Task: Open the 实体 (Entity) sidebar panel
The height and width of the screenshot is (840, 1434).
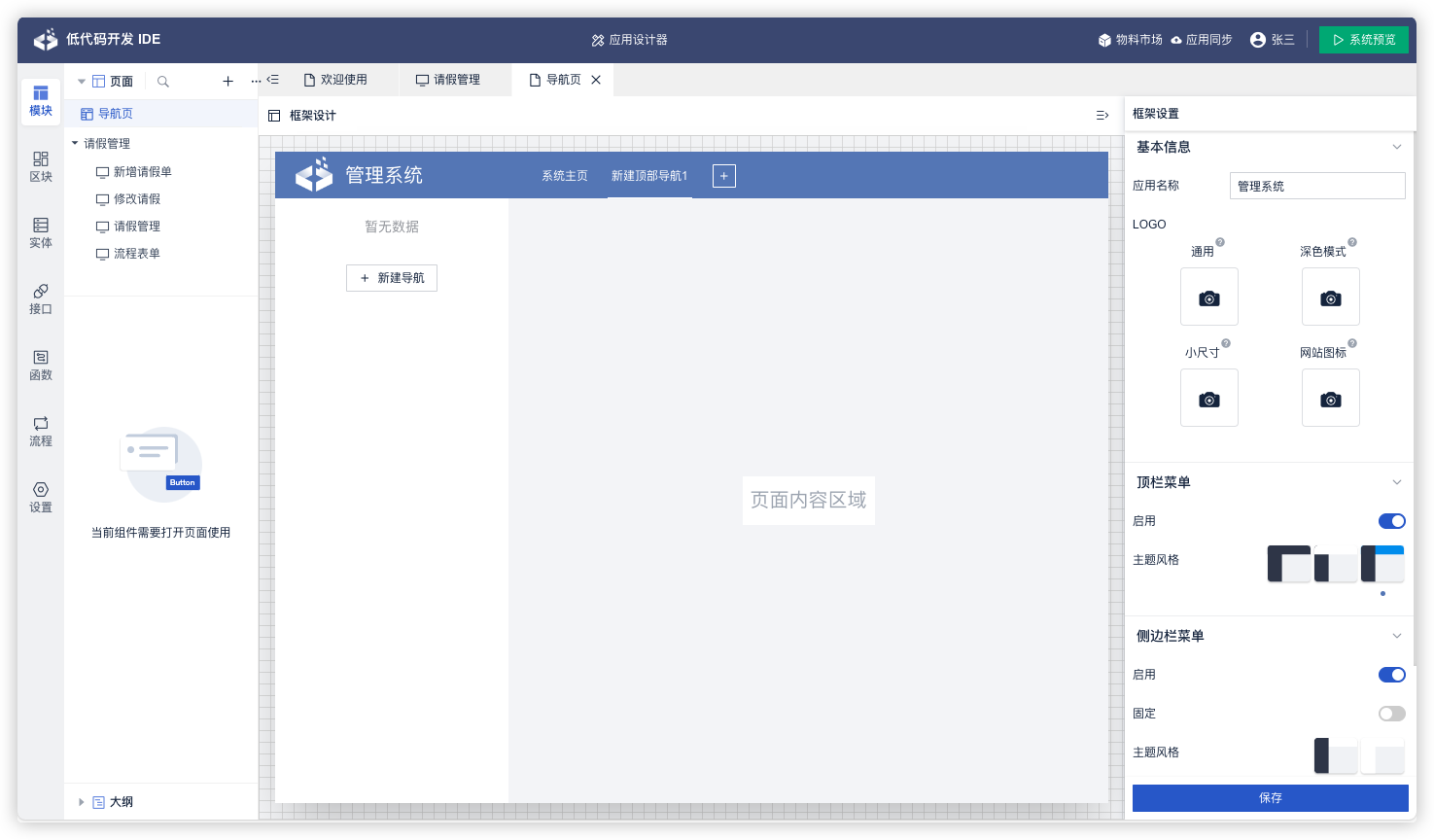Action: click(x=41, y=232)
